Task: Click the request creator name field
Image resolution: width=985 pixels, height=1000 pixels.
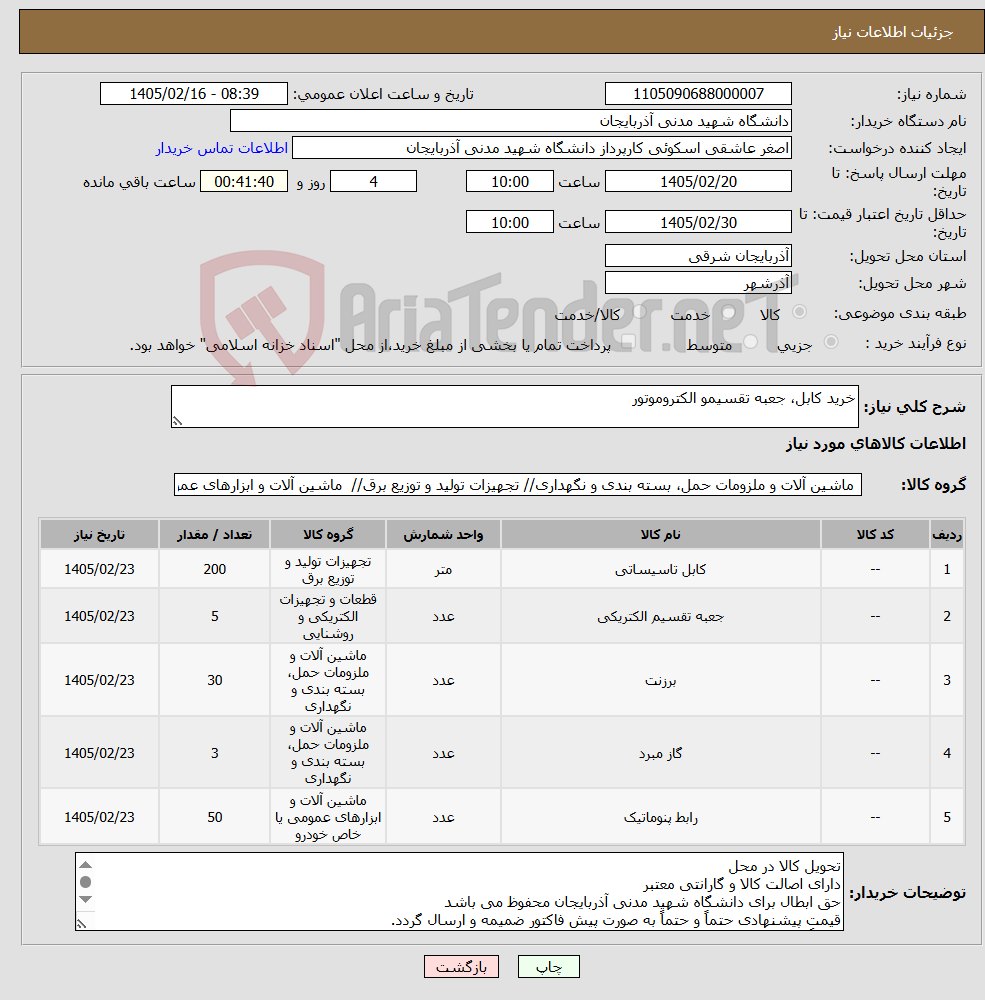Action: 542,148
